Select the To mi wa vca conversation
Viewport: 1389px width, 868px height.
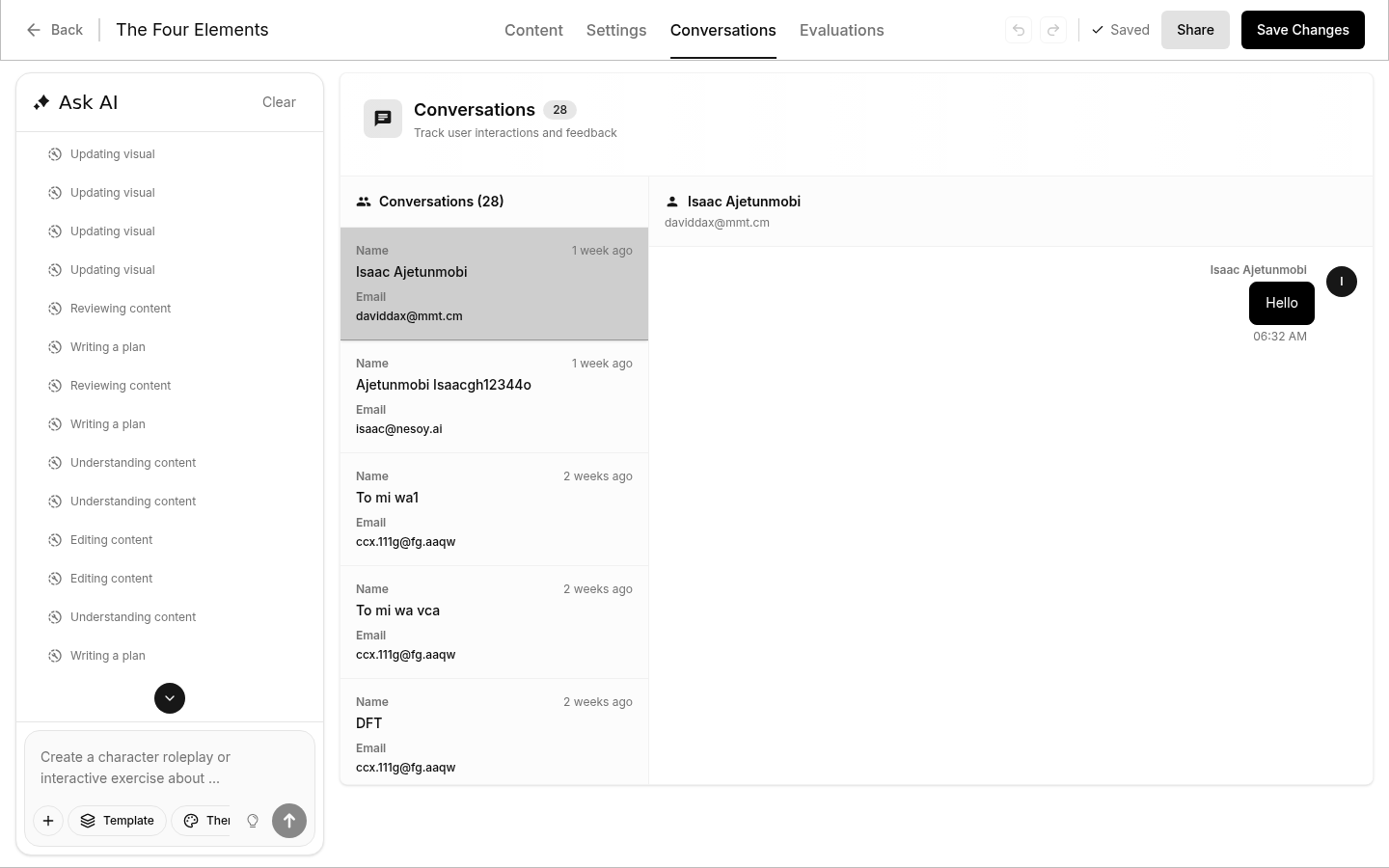pos(494,622)
